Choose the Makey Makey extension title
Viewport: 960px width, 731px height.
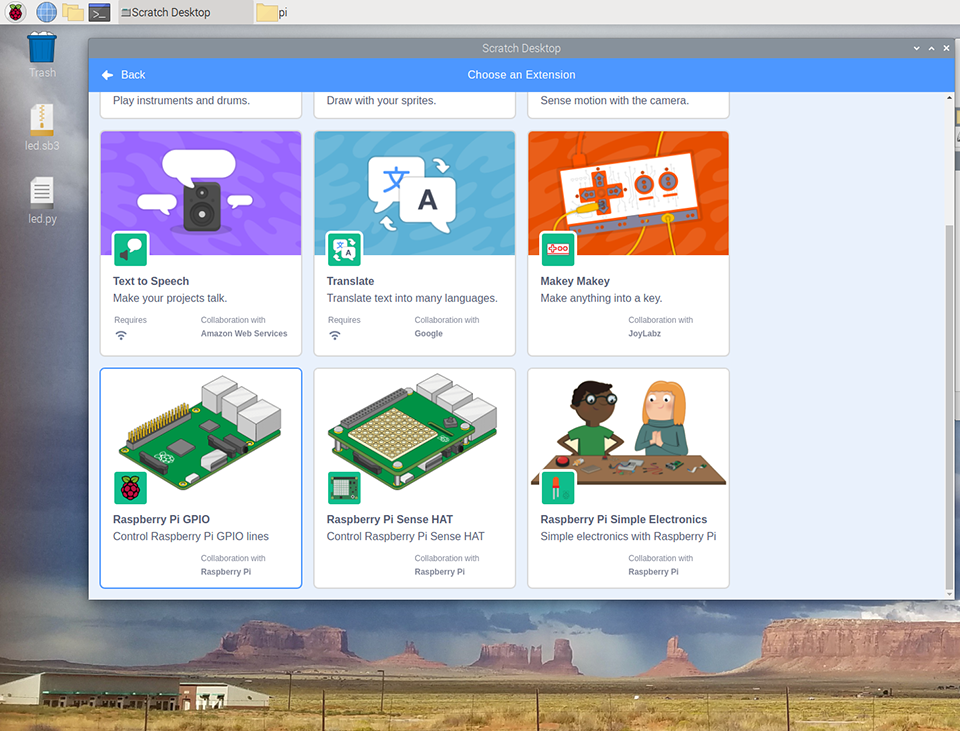click(x=575, y=281)
